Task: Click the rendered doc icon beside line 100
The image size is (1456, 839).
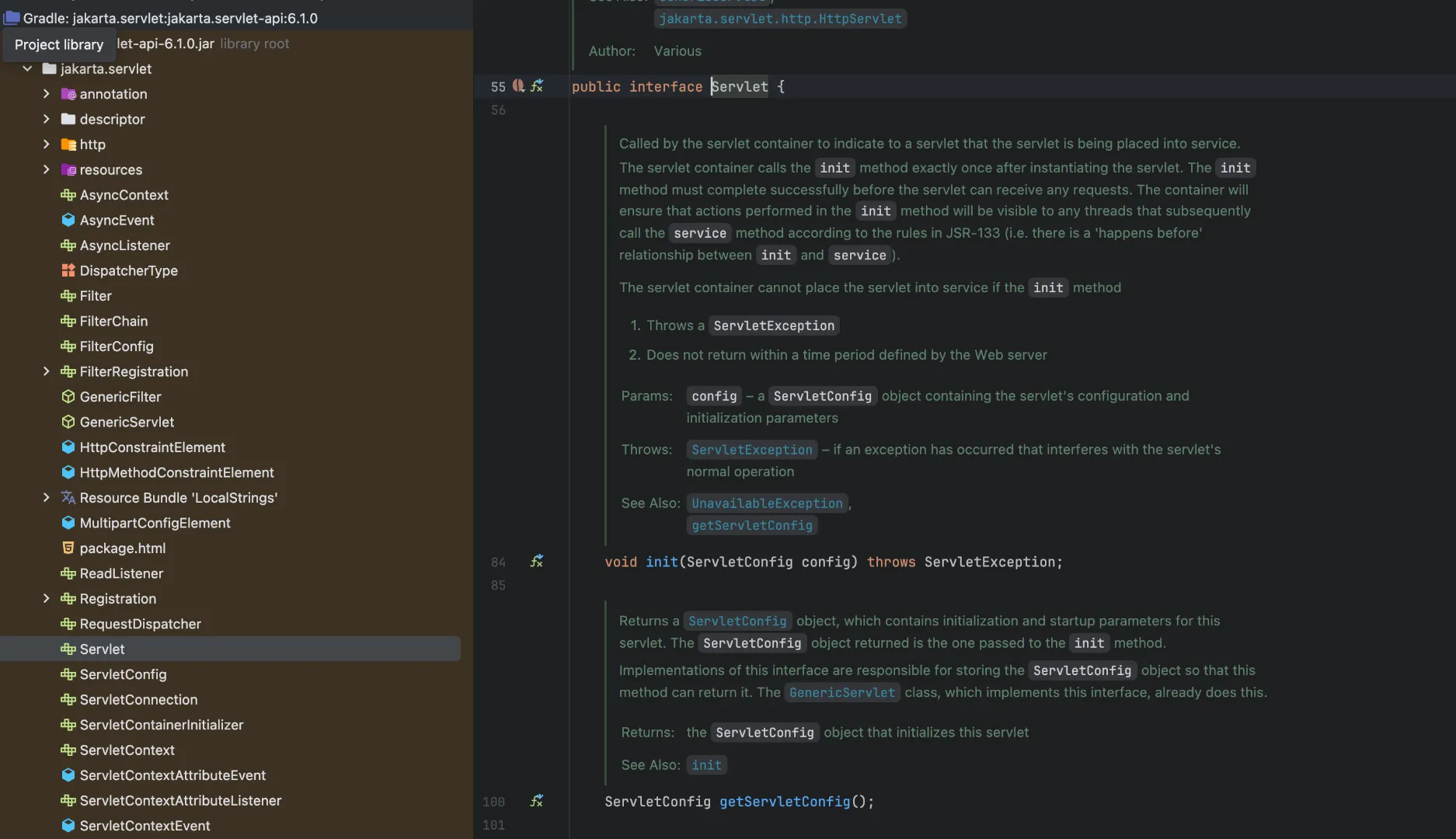Action: pos(537,801)
